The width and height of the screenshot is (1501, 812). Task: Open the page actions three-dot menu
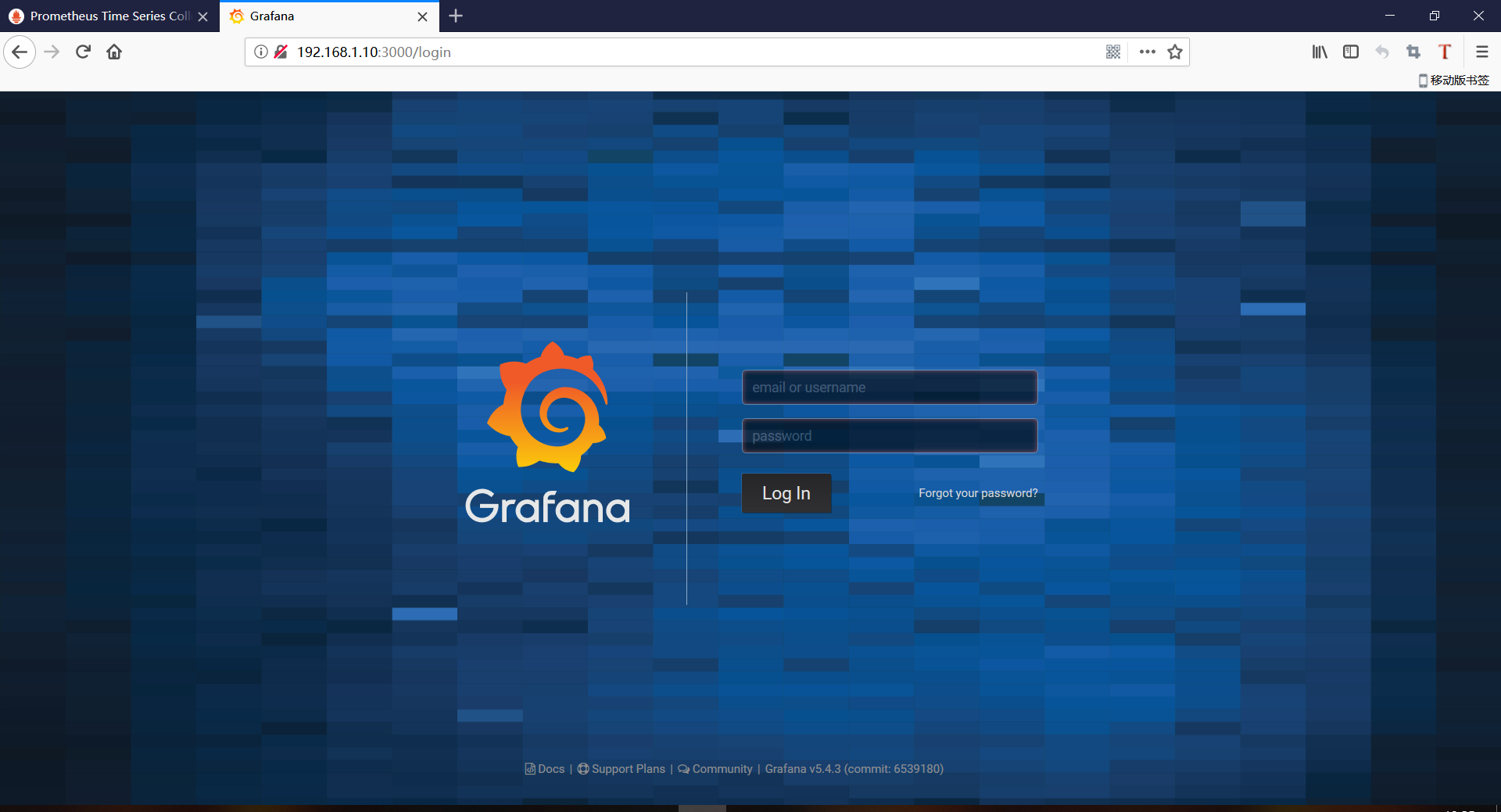tap(1147, 52)
